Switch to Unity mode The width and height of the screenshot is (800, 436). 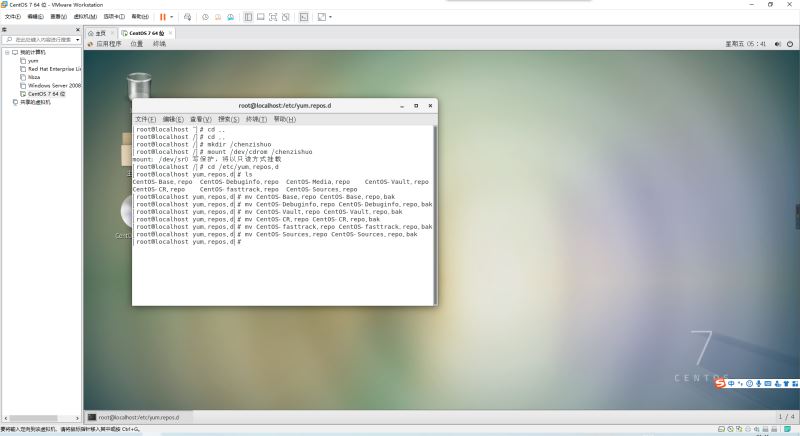pyautogui.click(x=286, y=17)
